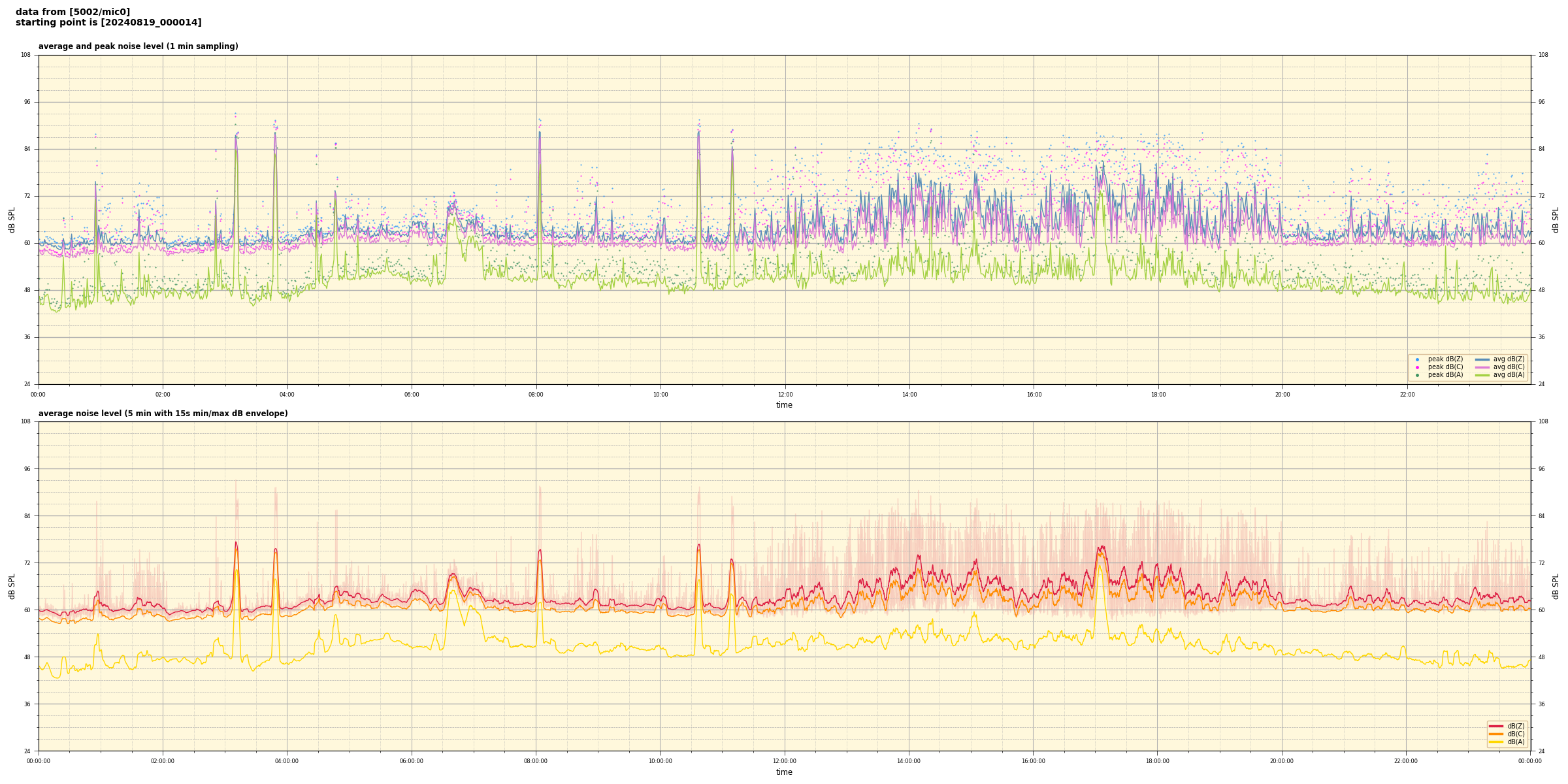Click the top chart 'time' axis label
This screenshot has height=784, width=1568.
point(784,405)
